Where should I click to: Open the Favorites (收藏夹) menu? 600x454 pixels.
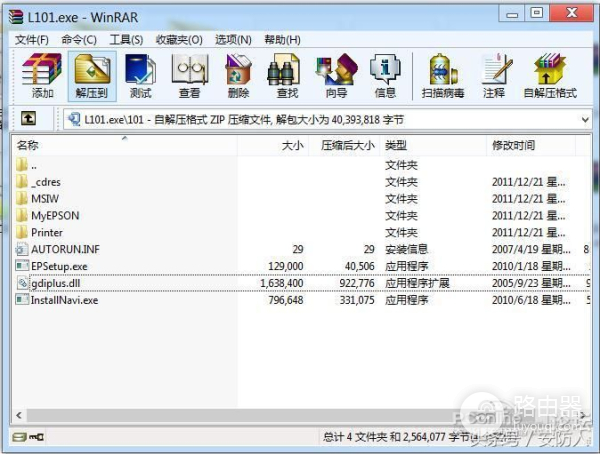[x=179, y=39]
